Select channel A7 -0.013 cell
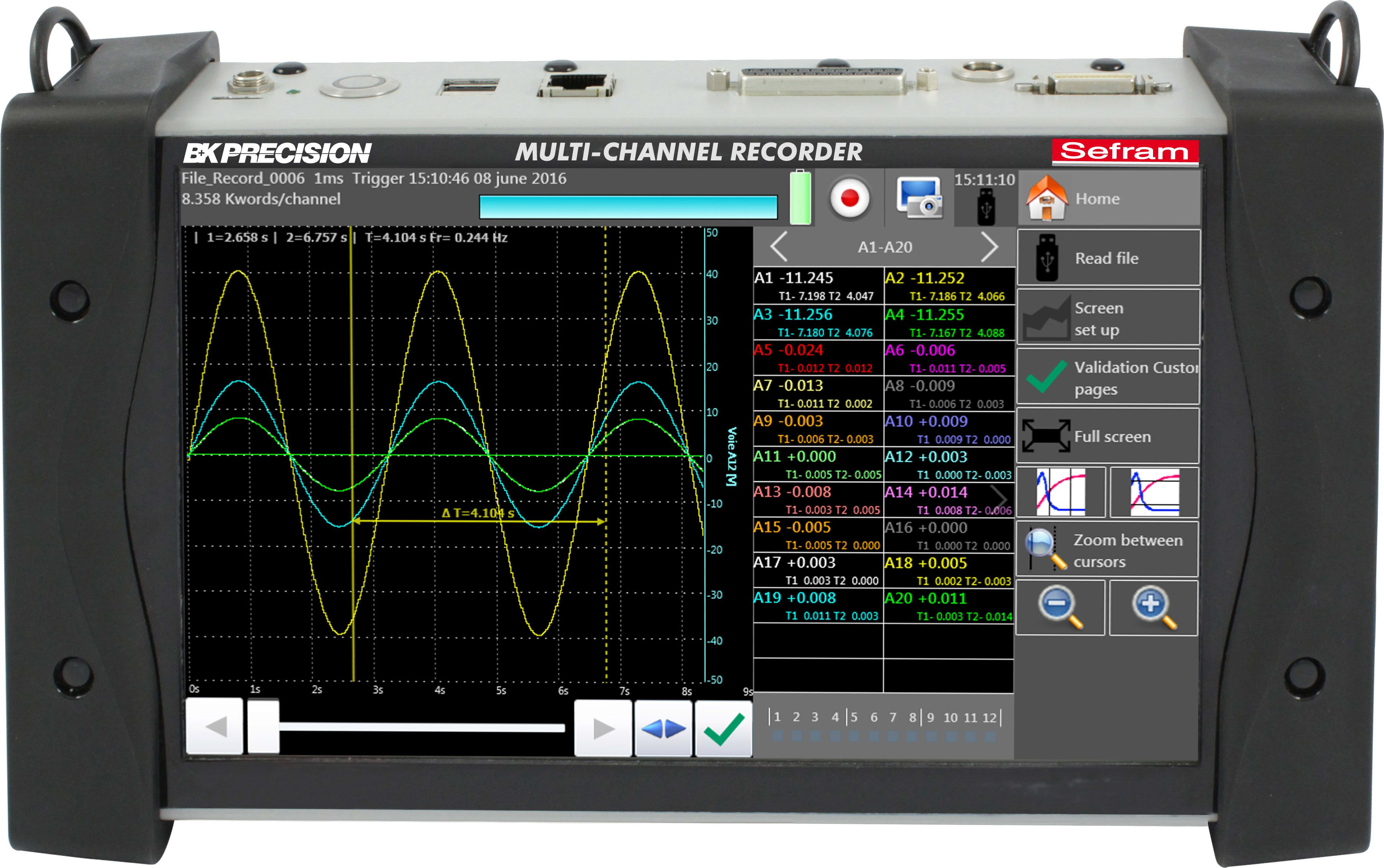The width and height of the screenshot is (1384, 868). coord(818,394)
